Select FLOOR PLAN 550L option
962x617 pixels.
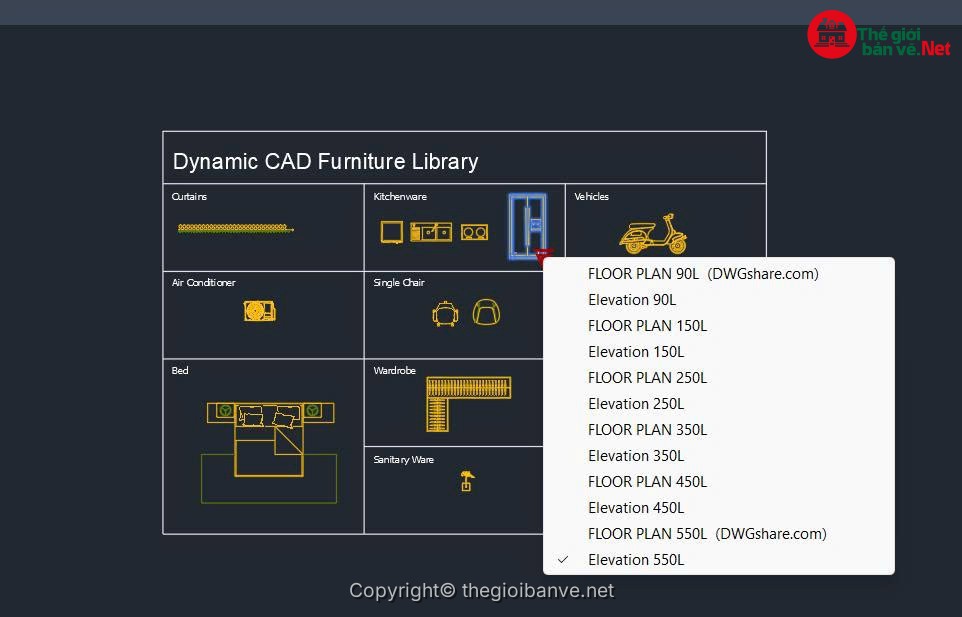pos(647,534)
